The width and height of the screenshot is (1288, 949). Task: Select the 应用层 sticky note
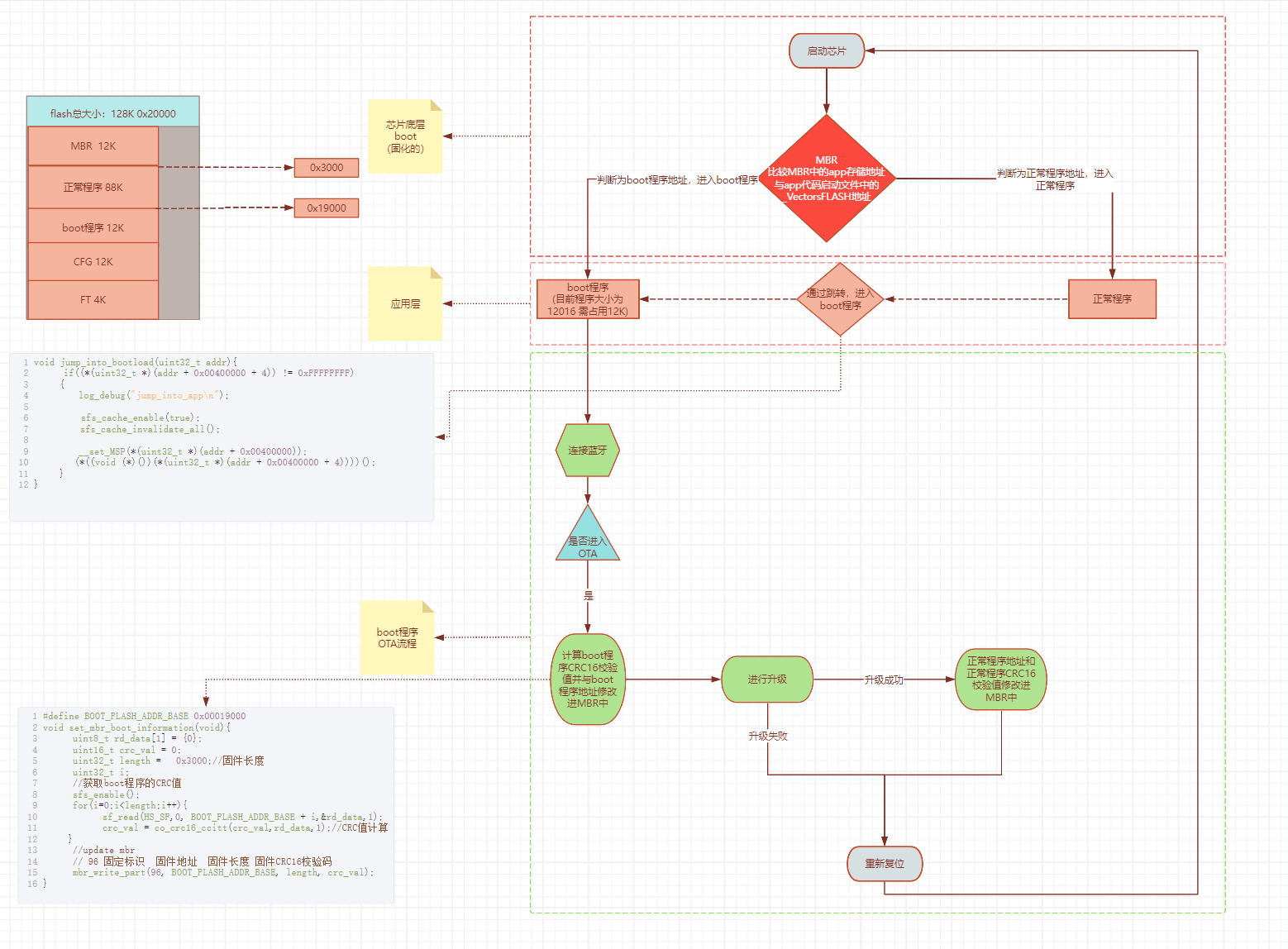(x=405, y=303)
